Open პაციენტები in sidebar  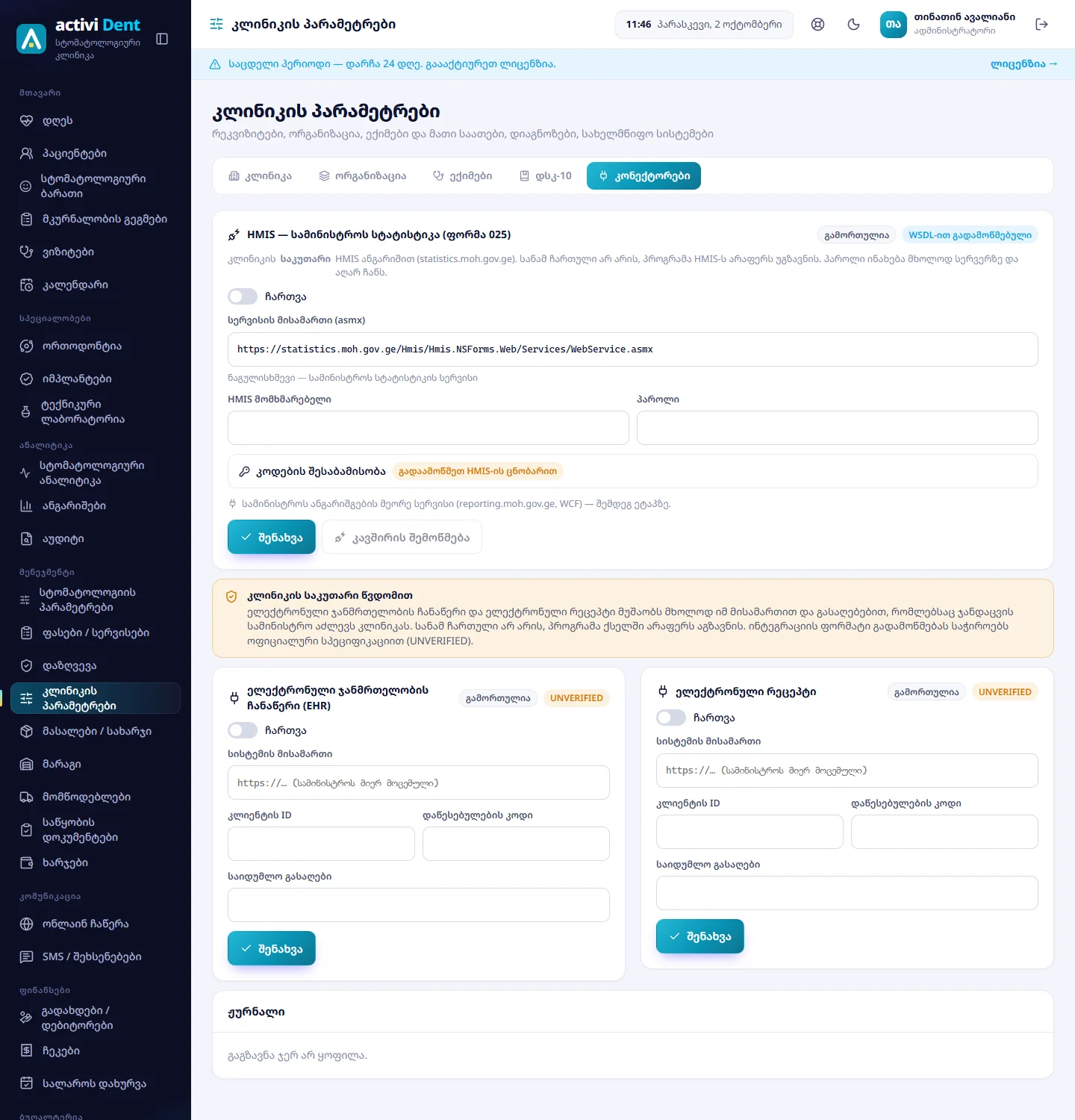pyautogui.click(x=96, y=154)
